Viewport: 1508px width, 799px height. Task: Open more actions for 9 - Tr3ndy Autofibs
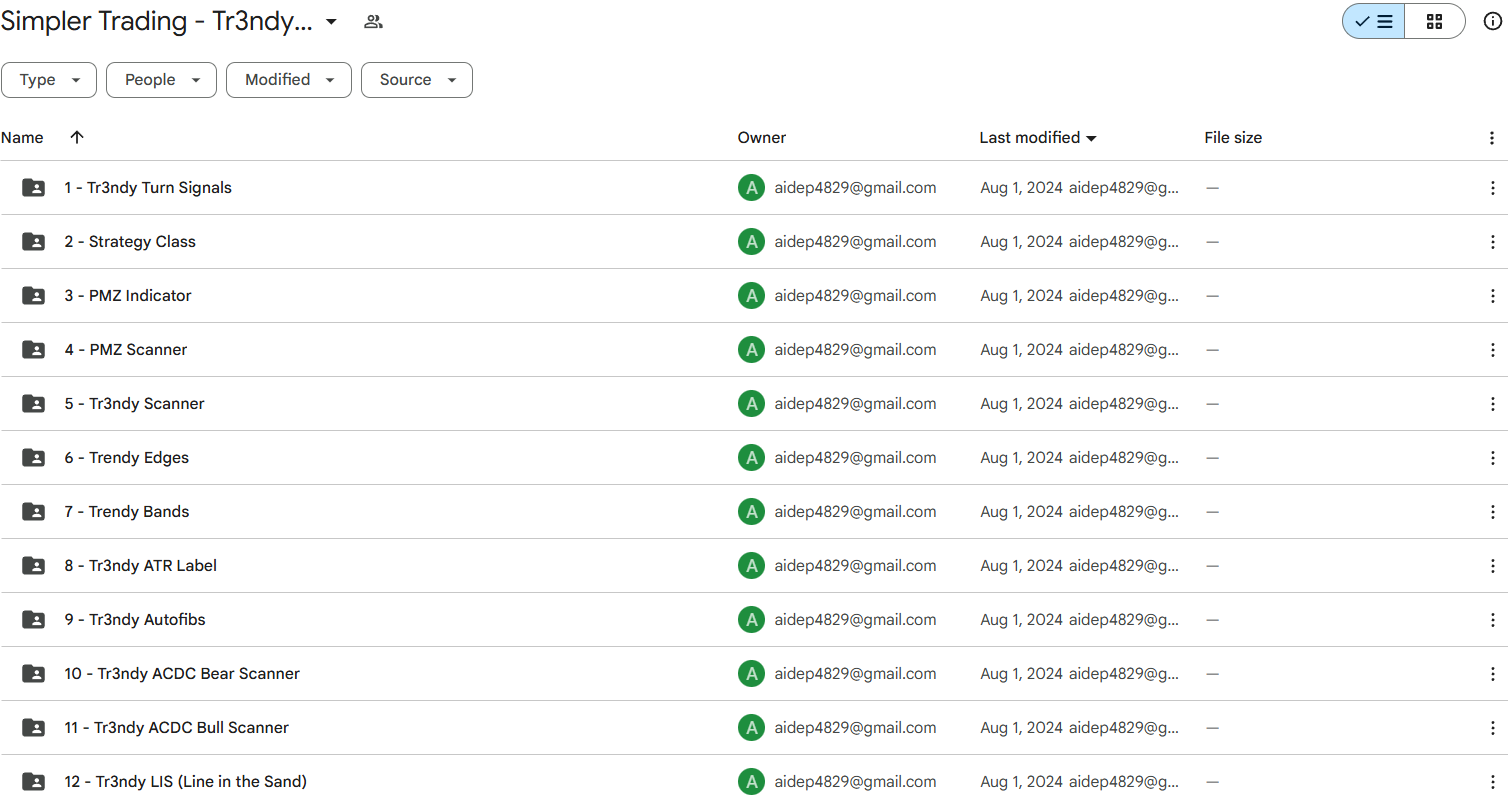pos(1492,620)
